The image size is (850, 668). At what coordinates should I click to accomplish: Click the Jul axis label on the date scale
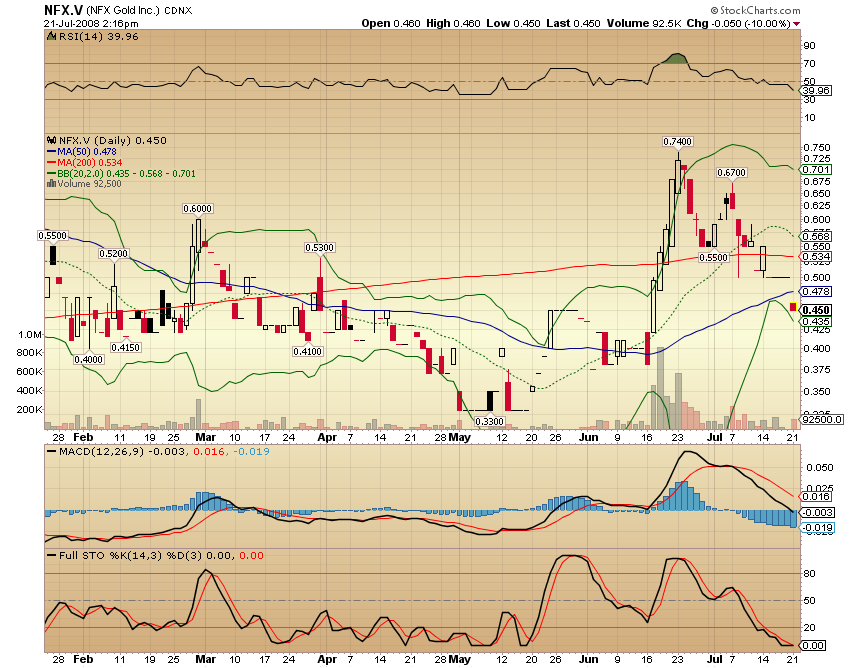[716, 437]
